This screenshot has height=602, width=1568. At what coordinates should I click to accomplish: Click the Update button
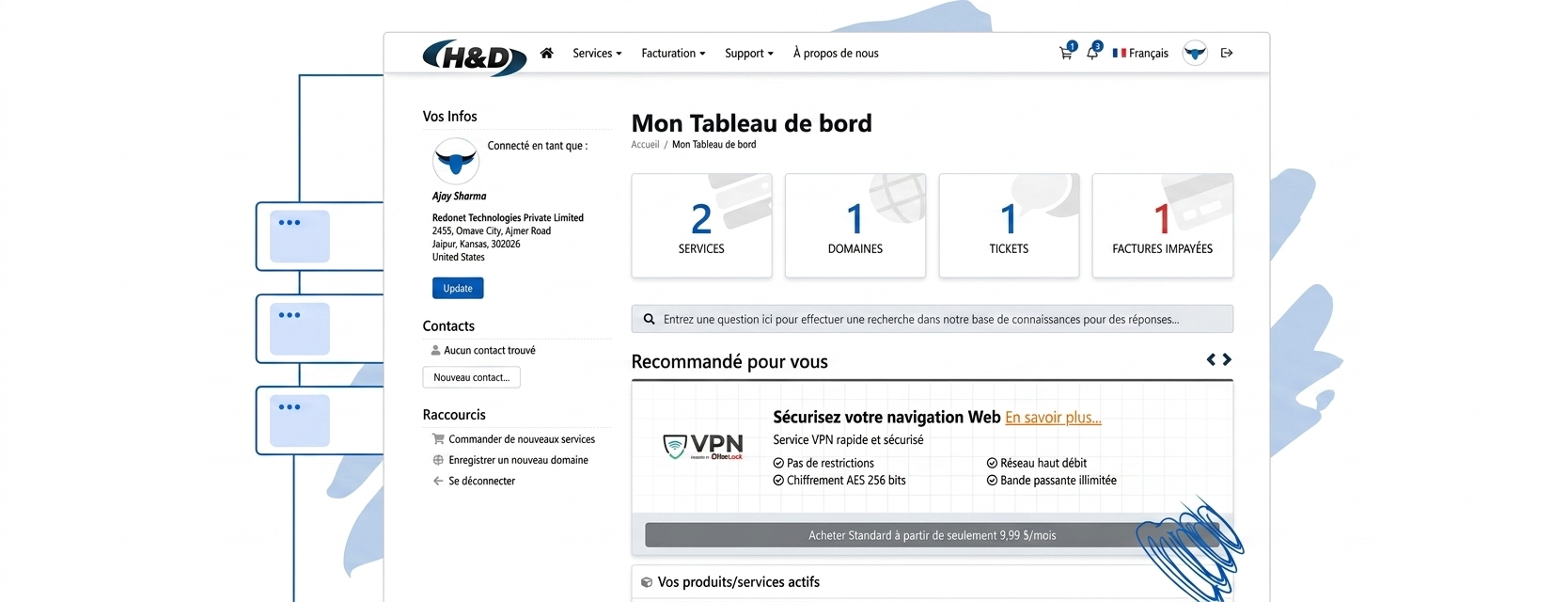tap(458, 288)
